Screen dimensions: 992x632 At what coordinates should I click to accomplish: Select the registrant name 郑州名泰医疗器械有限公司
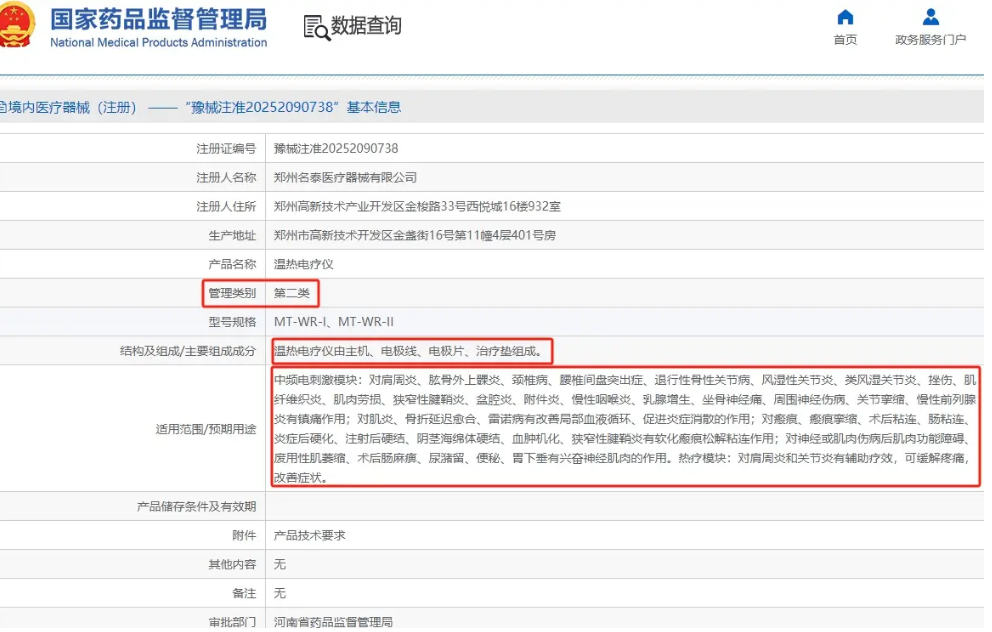pos(345,177)
